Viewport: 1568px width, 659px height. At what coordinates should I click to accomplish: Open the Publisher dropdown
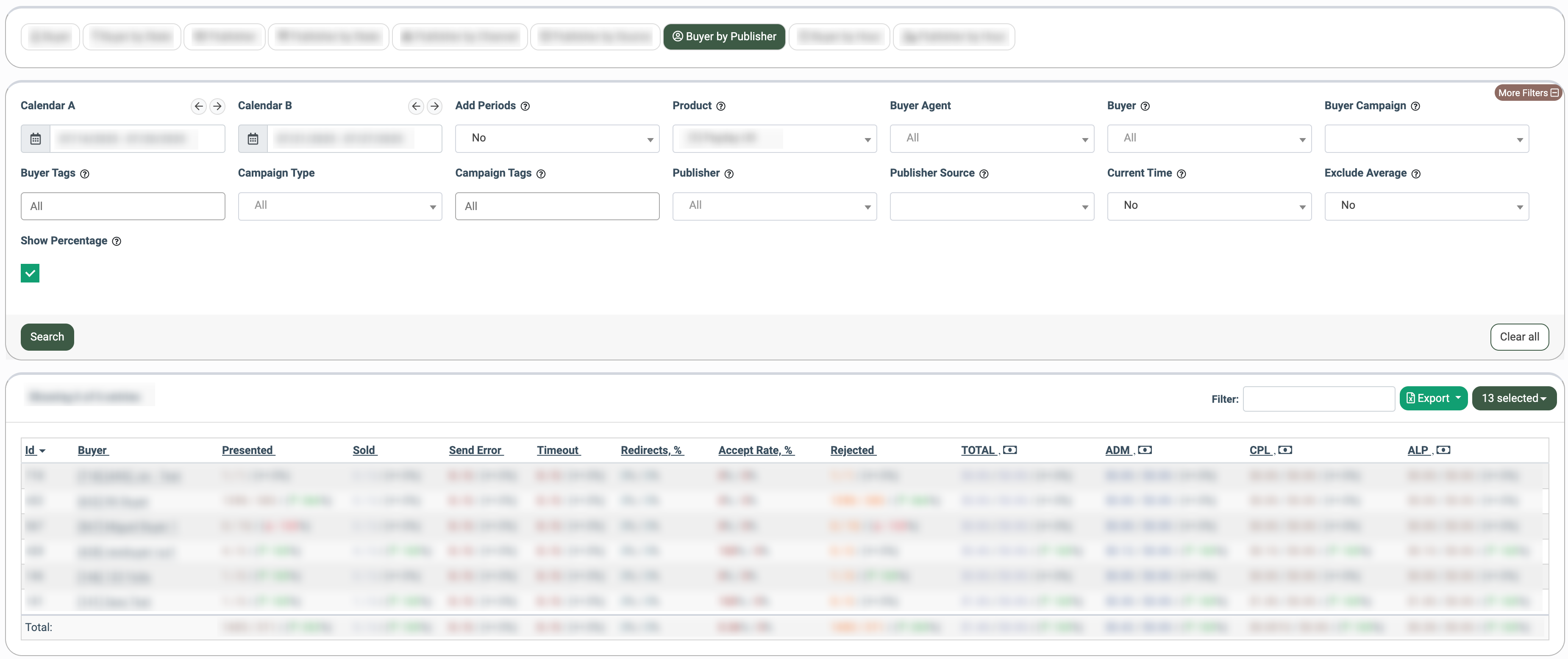[x=774, y=206]
